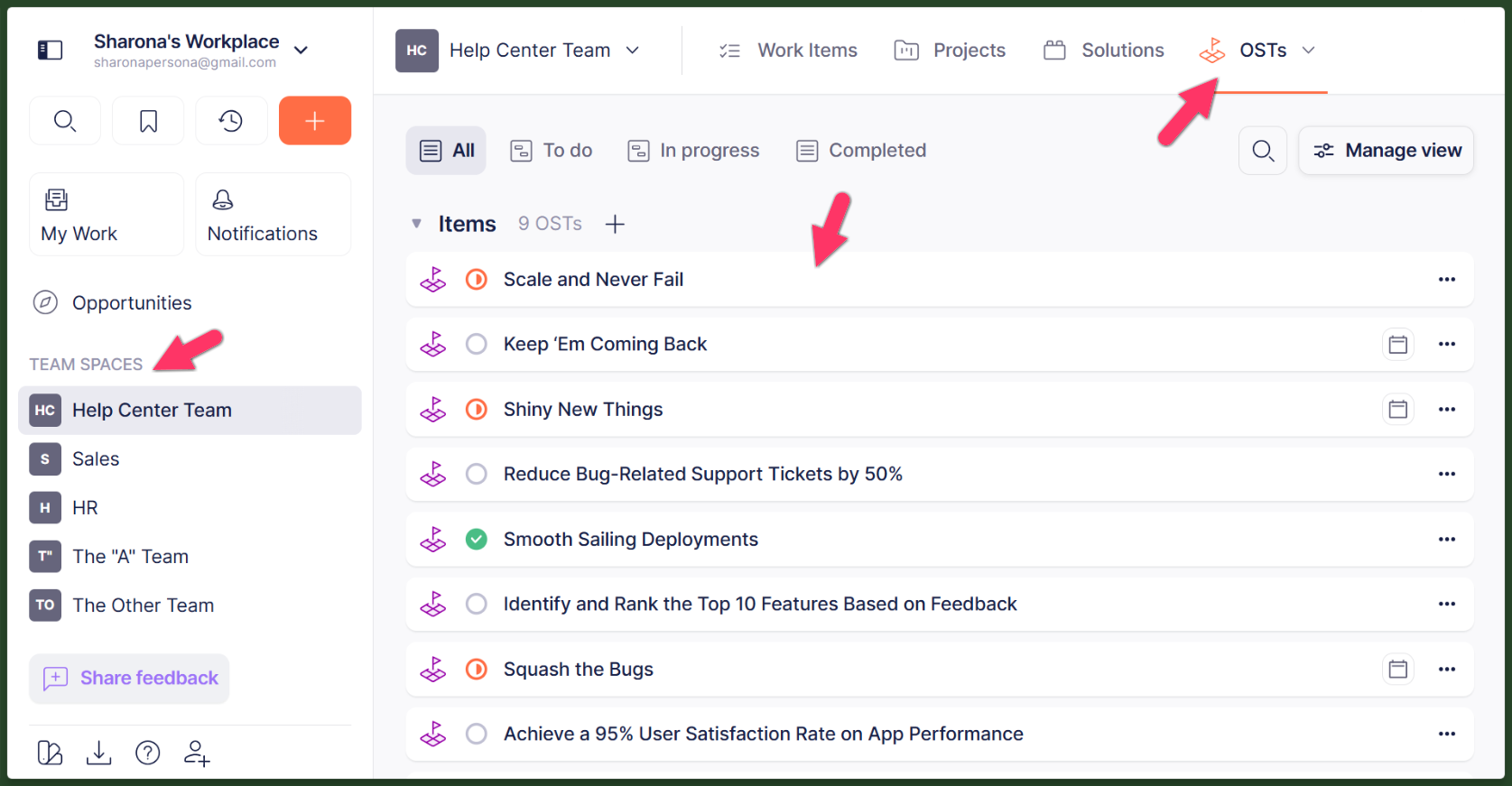Open the recent history clock icon

[231, 121]
